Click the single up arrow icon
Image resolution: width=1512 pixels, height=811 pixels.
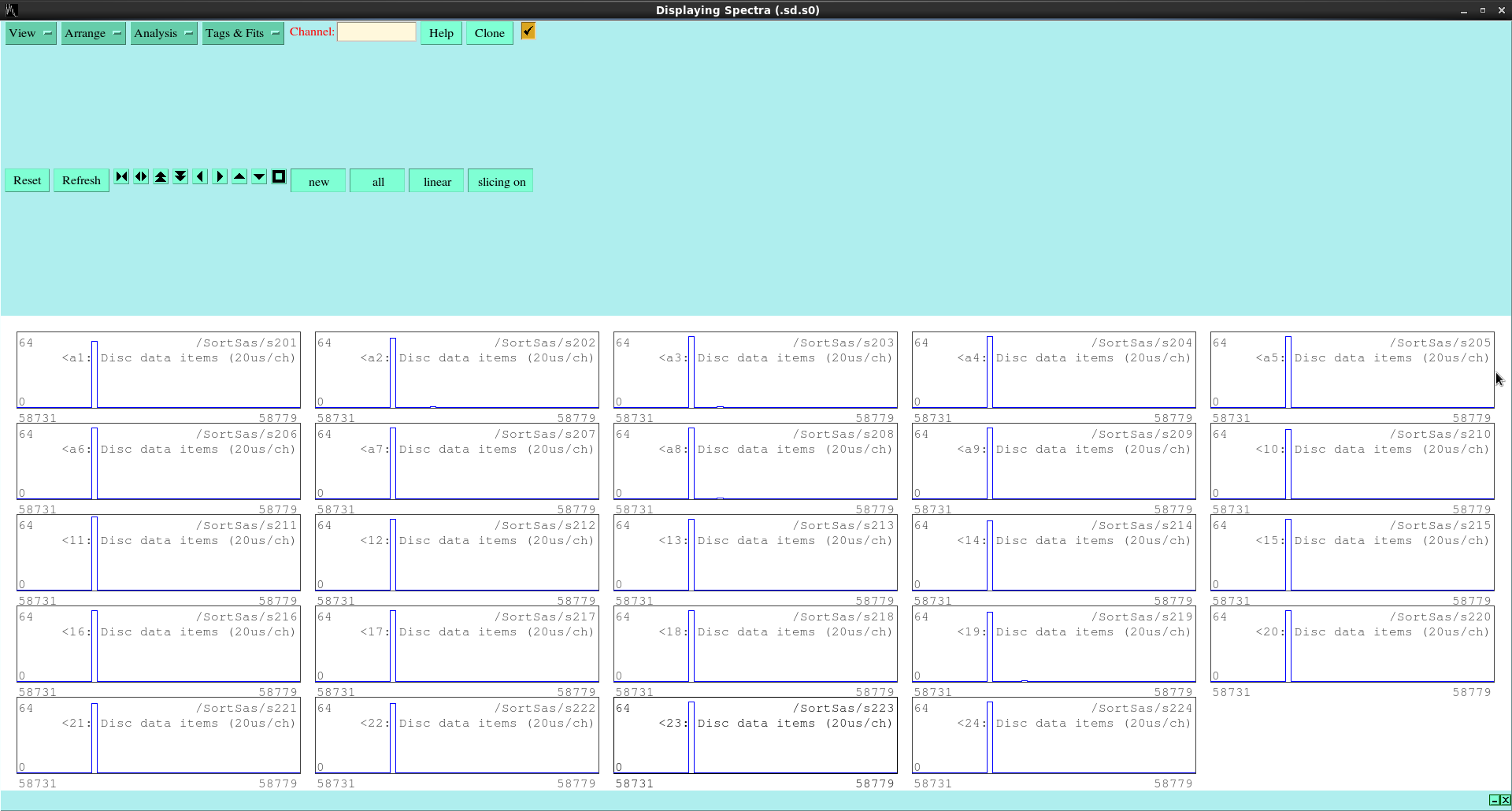pyautogui.click(x=239, y=177)
